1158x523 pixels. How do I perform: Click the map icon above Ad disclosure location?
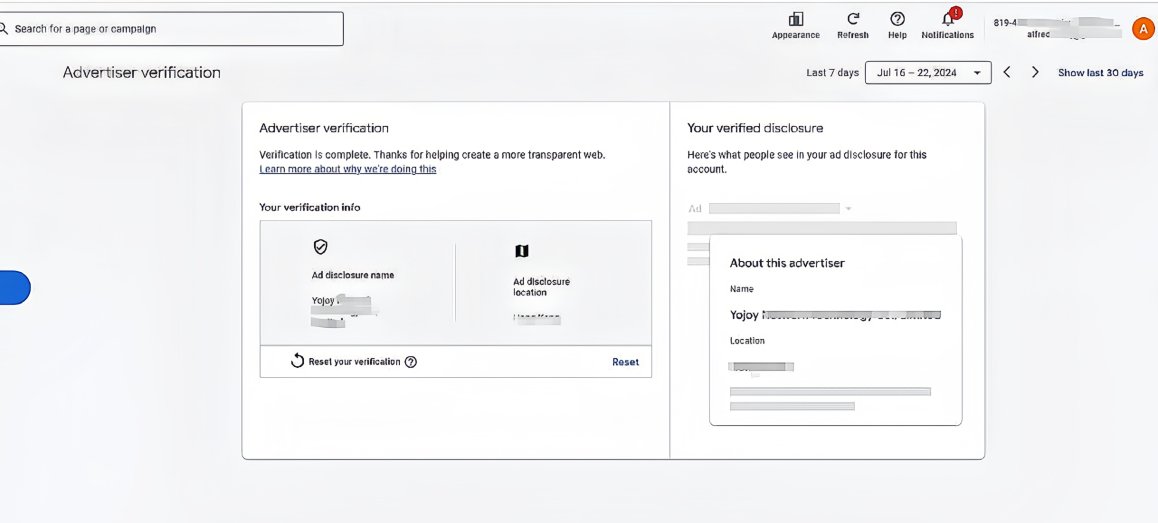pyautogui.click(x=521, y=251)
